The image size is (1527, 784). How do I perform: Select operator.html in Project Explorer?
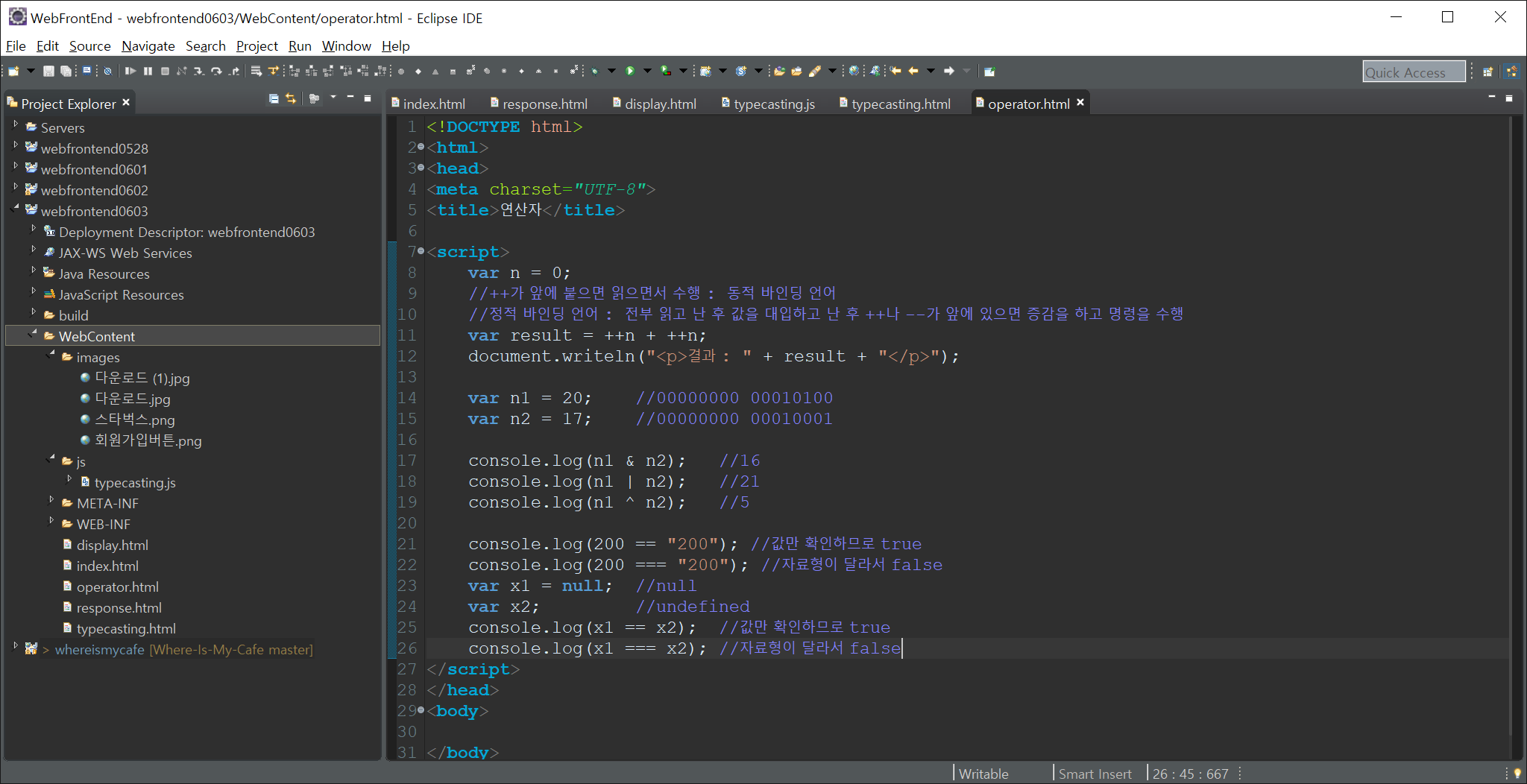[117, 587]
